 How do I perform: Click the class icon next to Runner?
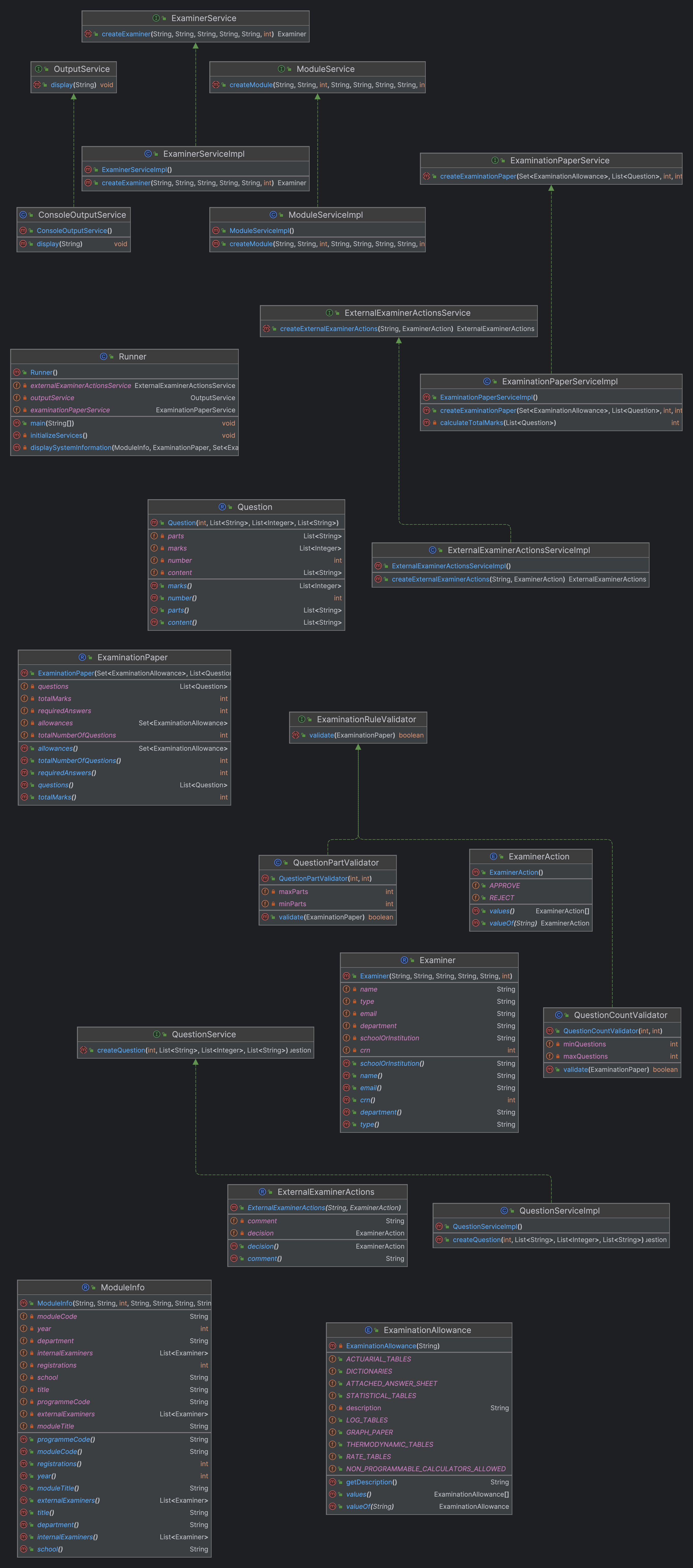(x=103, y=357)
